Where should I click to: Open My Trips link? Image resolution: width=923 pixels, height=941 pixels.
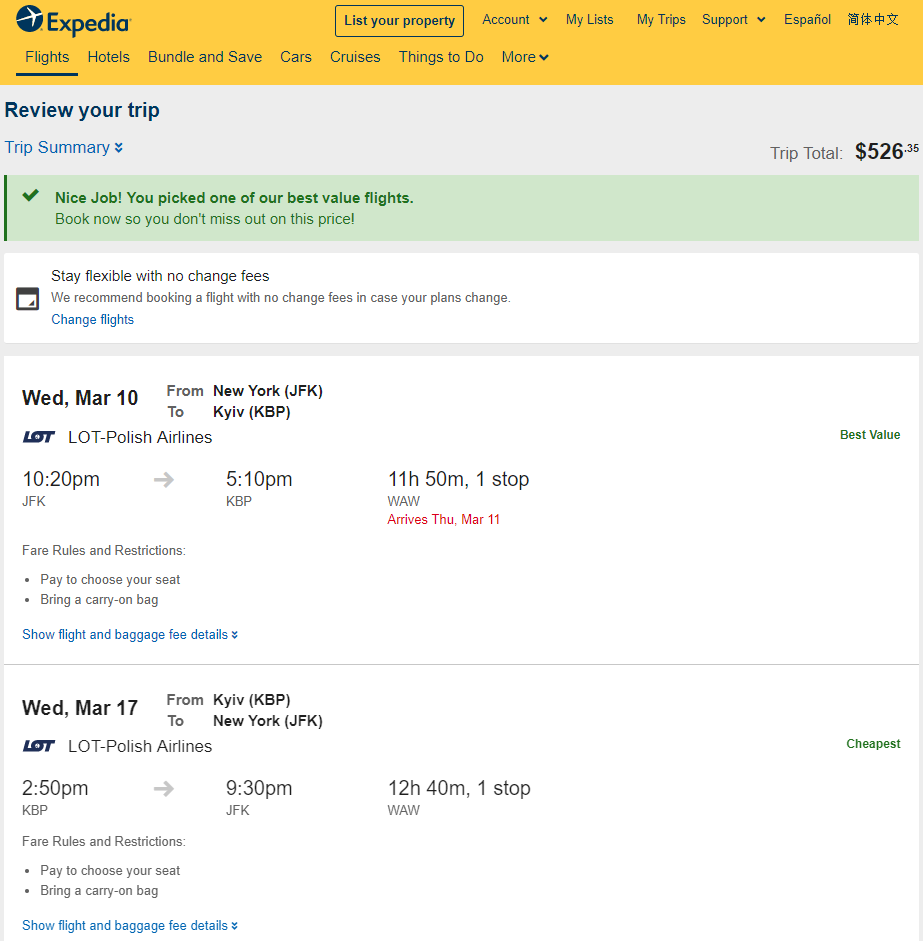[661, 20]
